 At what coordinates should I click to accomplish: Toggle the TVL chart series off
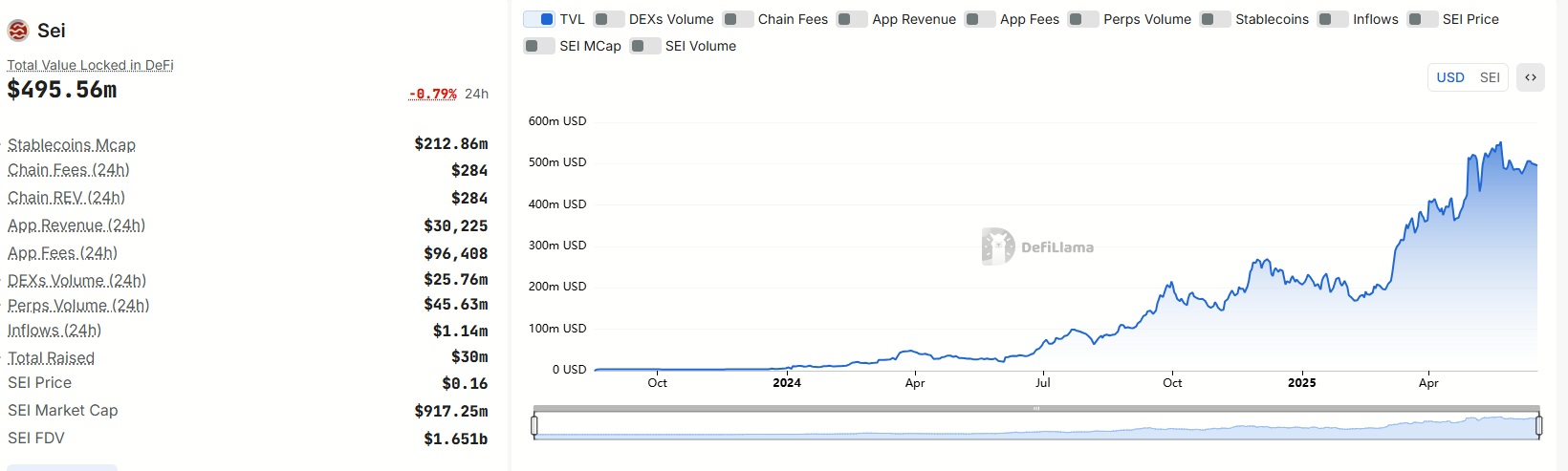pos(539,19)
